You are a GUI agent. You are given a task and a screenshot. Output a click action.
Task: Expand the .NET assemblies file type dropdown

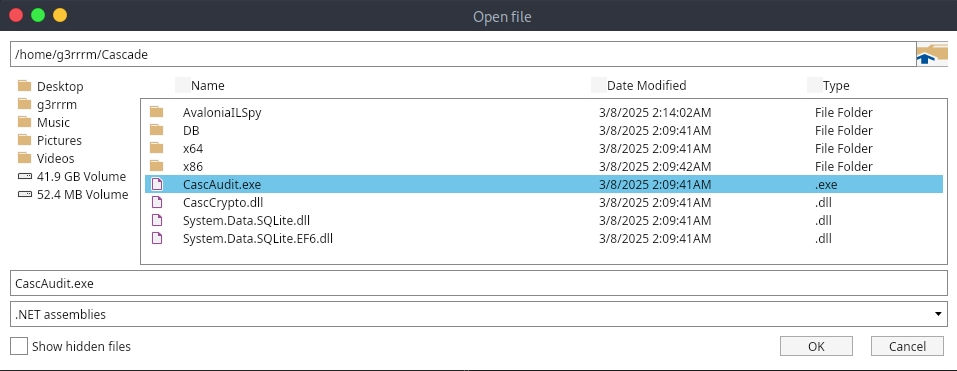click(478, 314)
